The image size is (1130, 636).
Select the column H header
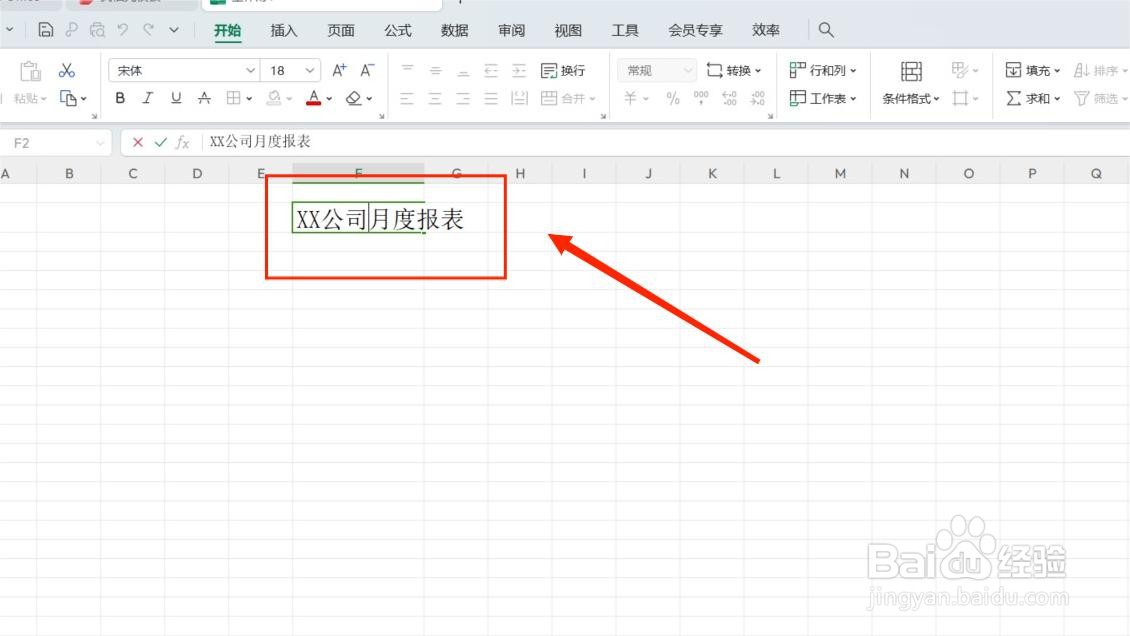pos(520,174)
